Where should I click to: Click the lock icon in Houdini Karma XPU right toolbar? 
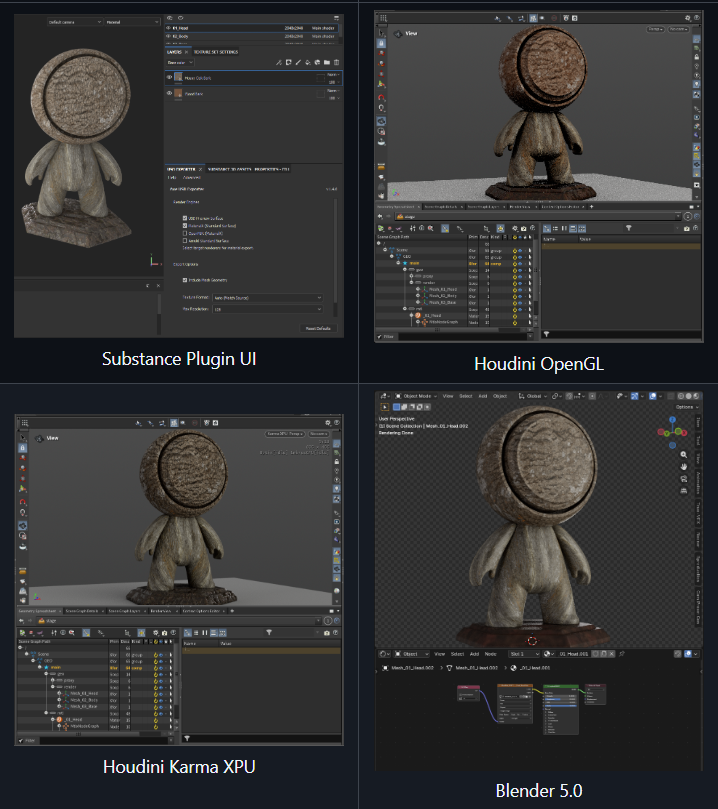tap(337, 462)
